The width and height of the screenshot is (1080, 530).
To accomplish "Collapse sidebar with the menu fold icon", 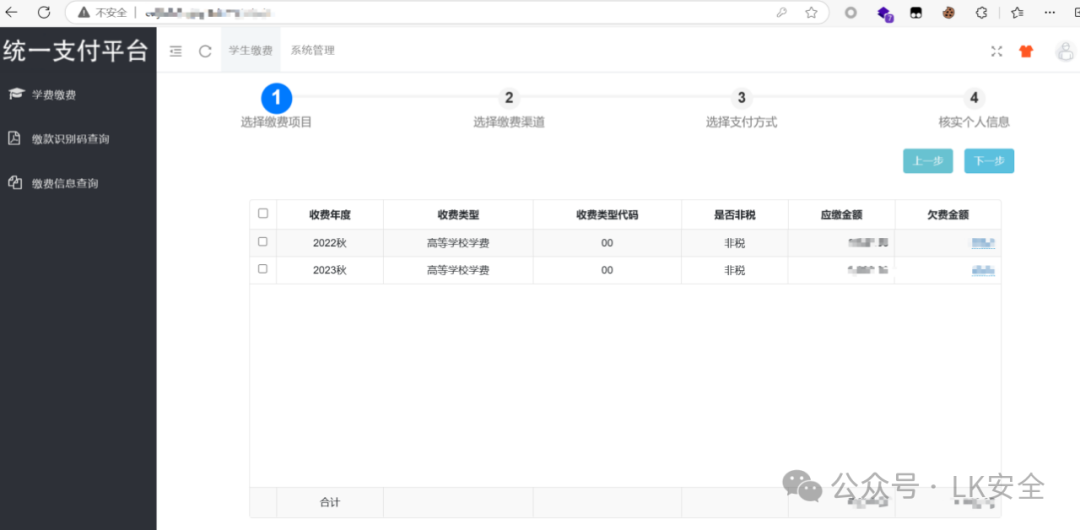I will click(176, 51).
